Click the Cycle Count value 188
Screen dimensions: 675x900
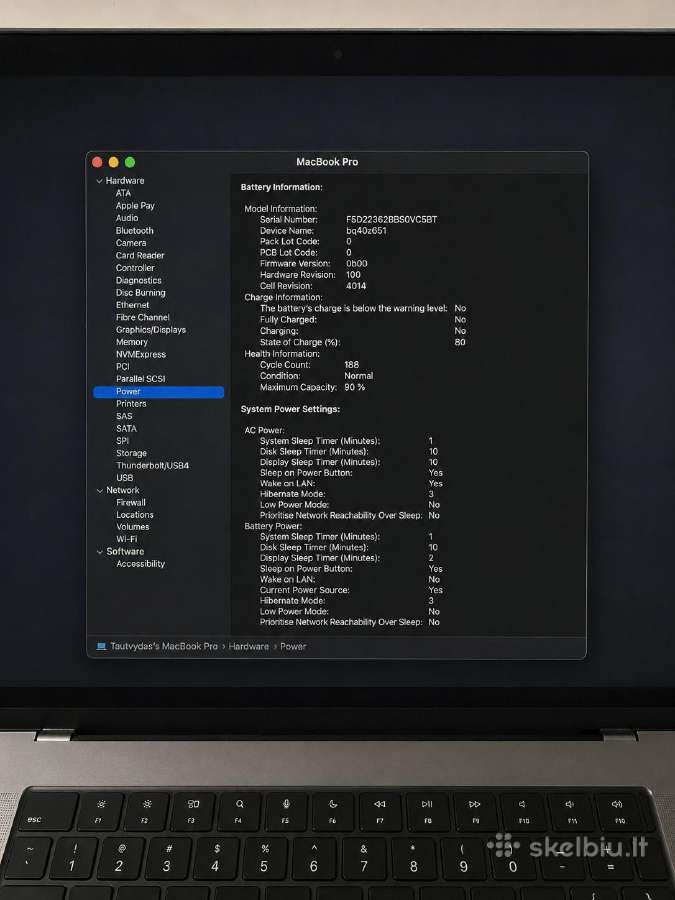tap(351, 364)
